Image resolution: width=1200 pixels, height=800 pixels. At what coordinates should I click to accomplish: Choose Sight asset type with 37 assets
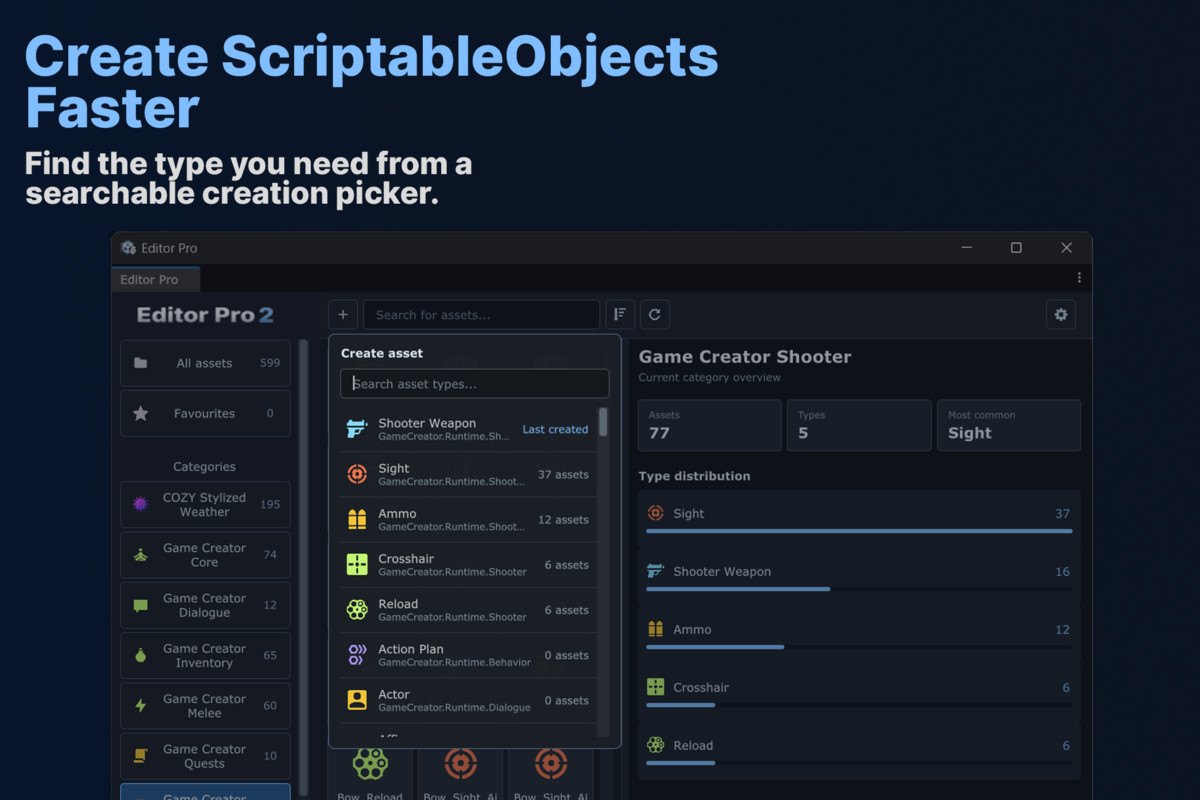coord(467,474)
